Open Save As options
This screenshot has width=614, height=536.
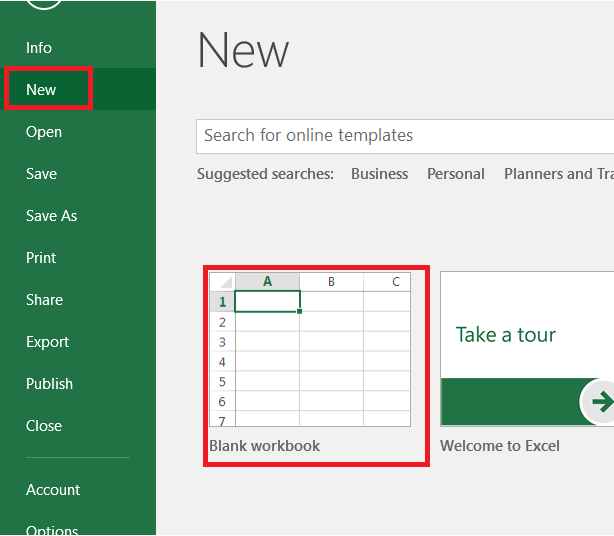(x=51, y=216)
